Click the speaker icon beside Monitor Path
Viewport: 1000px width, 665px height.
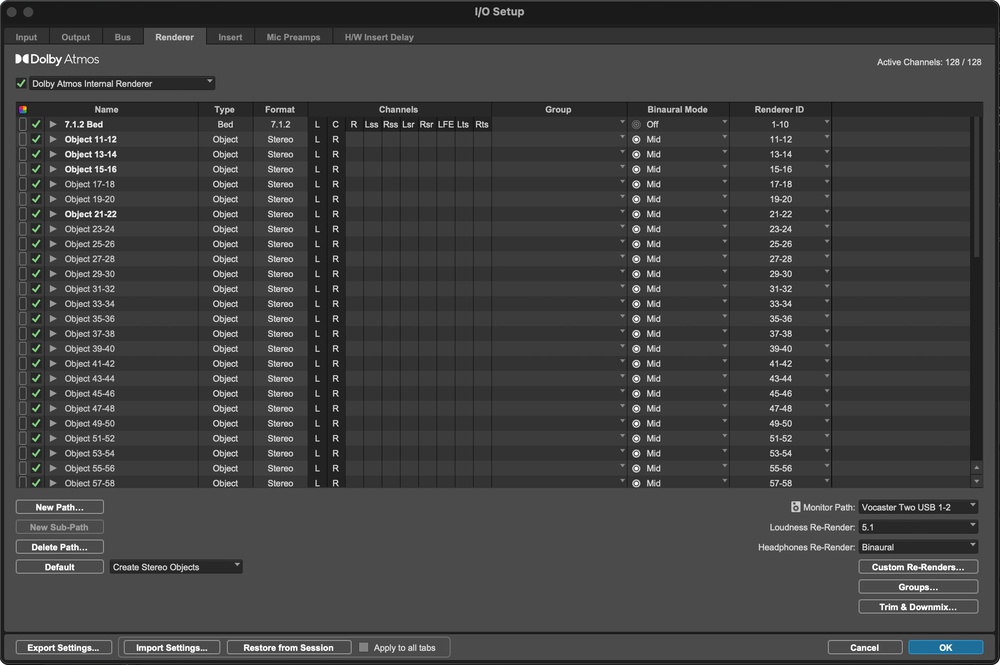pyautogui.click(x=796, y=508)
